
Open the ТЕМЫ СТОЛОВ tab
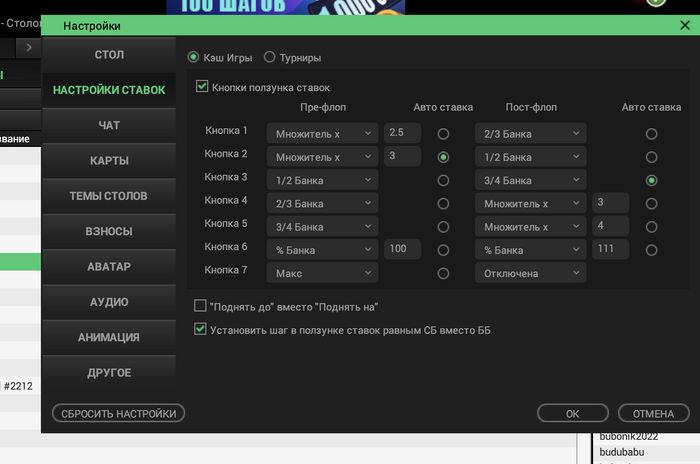tap(109, 196)
